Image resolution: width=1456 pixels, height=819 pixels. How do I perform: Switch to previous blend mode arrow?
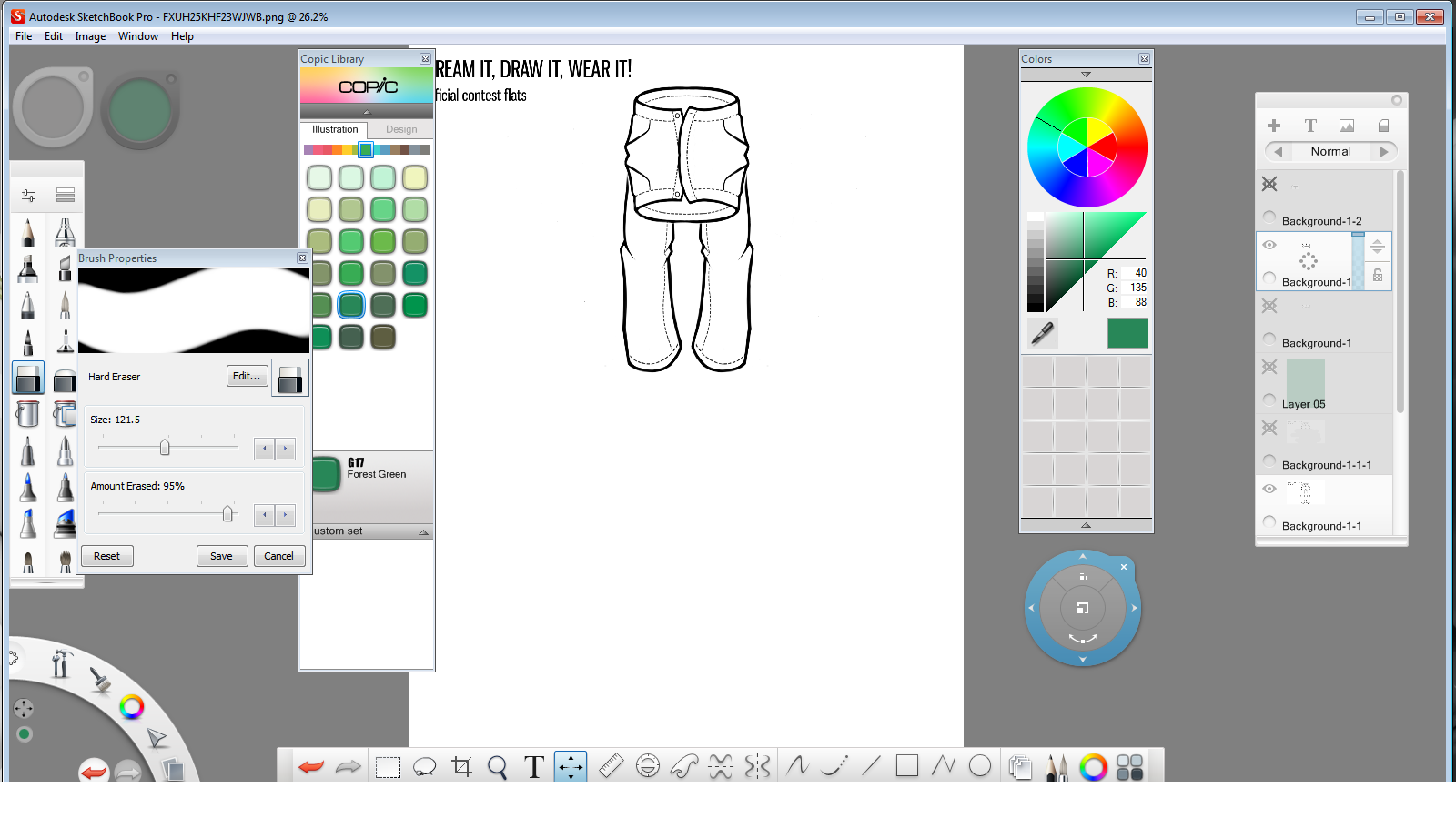tap(1279, 152)
